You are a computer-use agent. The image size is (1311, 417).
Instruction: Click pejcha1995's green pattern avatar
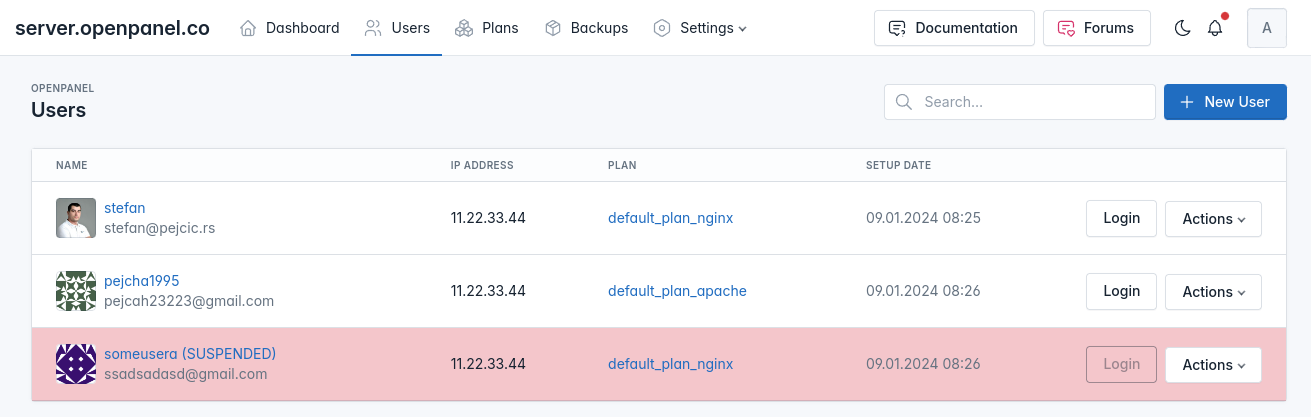click(x=76, y=291)
